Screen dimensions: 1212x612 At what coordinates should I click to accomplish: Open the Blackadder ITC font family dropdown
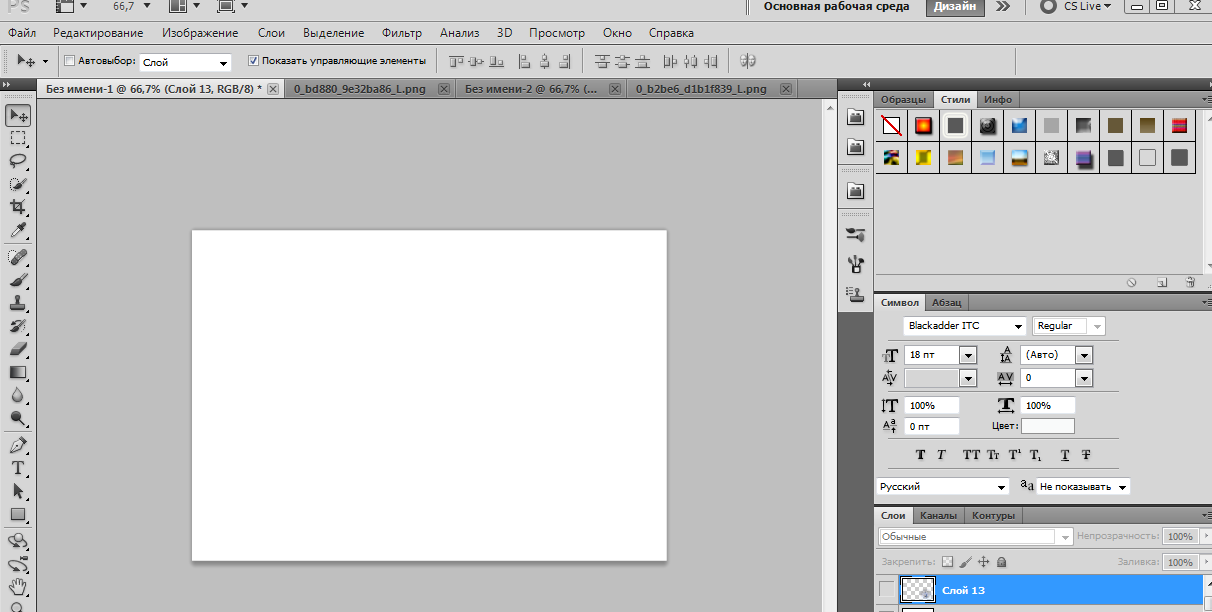pos(1018,326)
